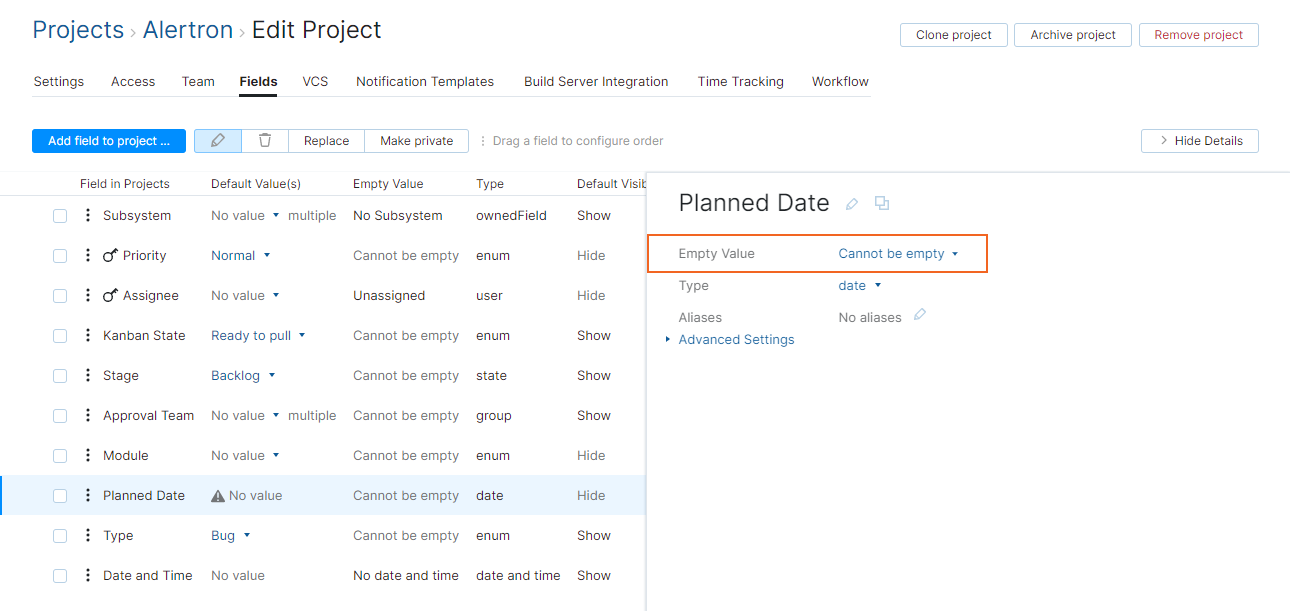Screen dimensions: 1290x611
Task: Open the three-dot menu for Kanban State
Action: 88,335
